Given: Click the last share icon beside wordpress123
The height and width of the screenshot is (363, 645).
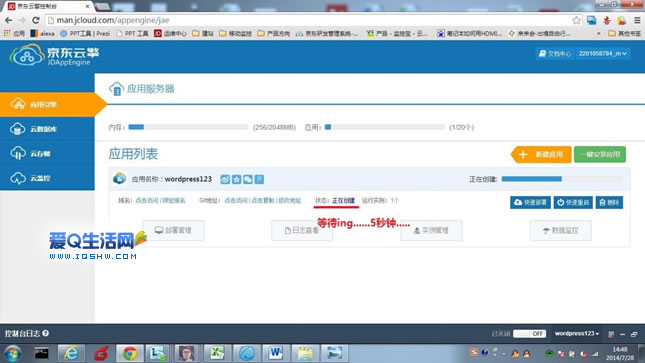Looking at the screenshot, I should click(259, 179).
